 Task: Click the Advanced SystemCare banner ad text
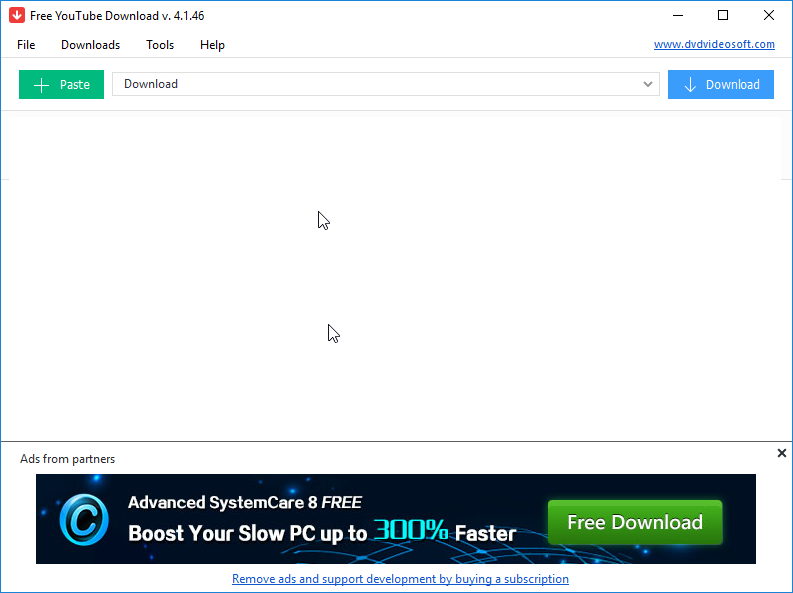pos(322,519)
